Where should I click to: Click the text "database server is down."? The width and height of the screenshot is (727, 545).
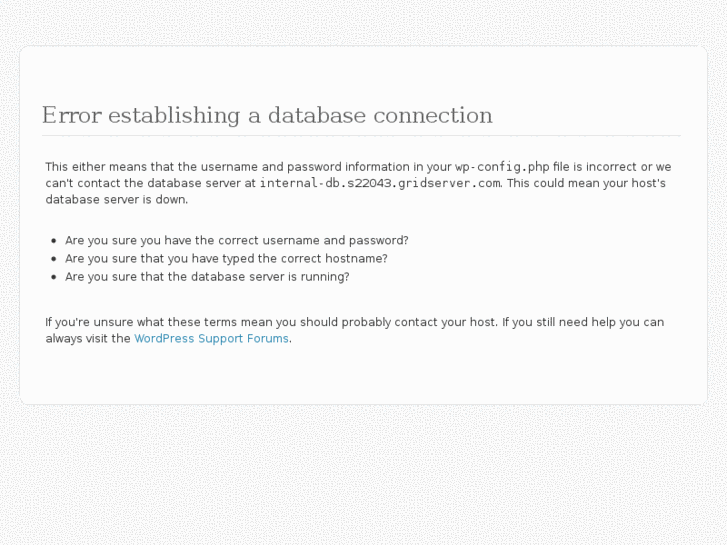pyautogui.click(x=116, y=199)
